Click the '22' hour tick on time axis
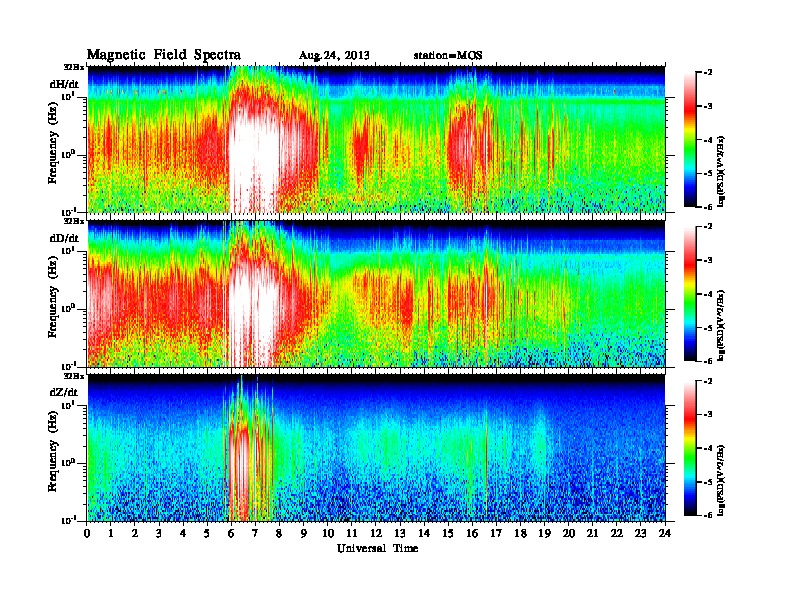 click(617, 533)
